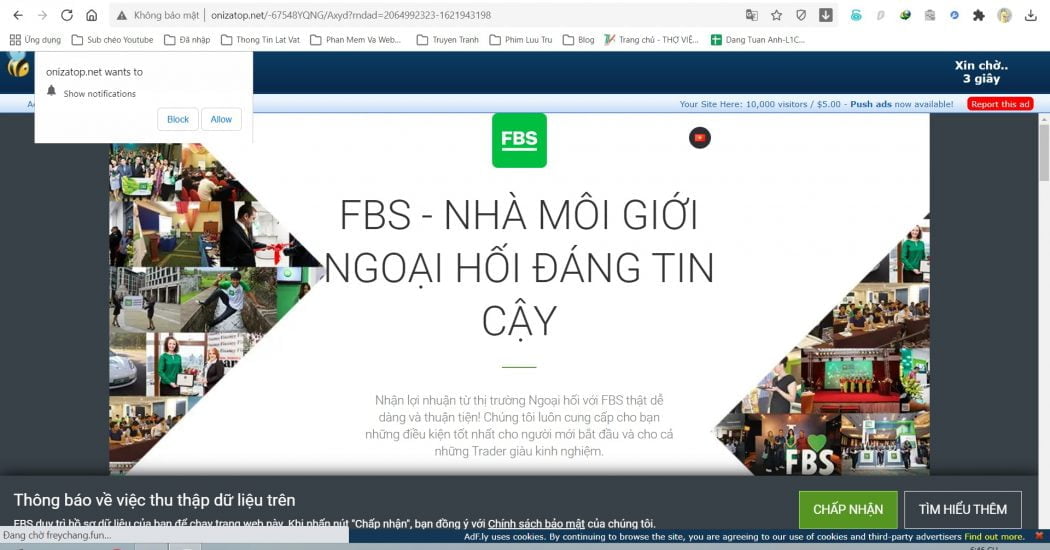This screenshot has width=1050, height=550.
Task: Click the Find out more cookie link
Action: (x=994, y=537)
